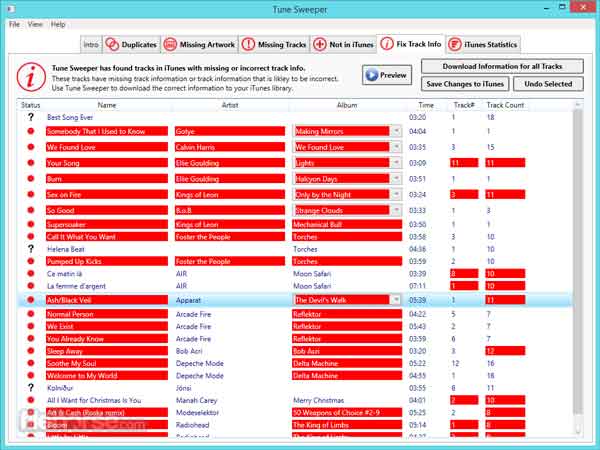Click the Missing Artwork tab icon
Image resolution: width=600 pixels, height=450 pixels.
click(170, 44)
